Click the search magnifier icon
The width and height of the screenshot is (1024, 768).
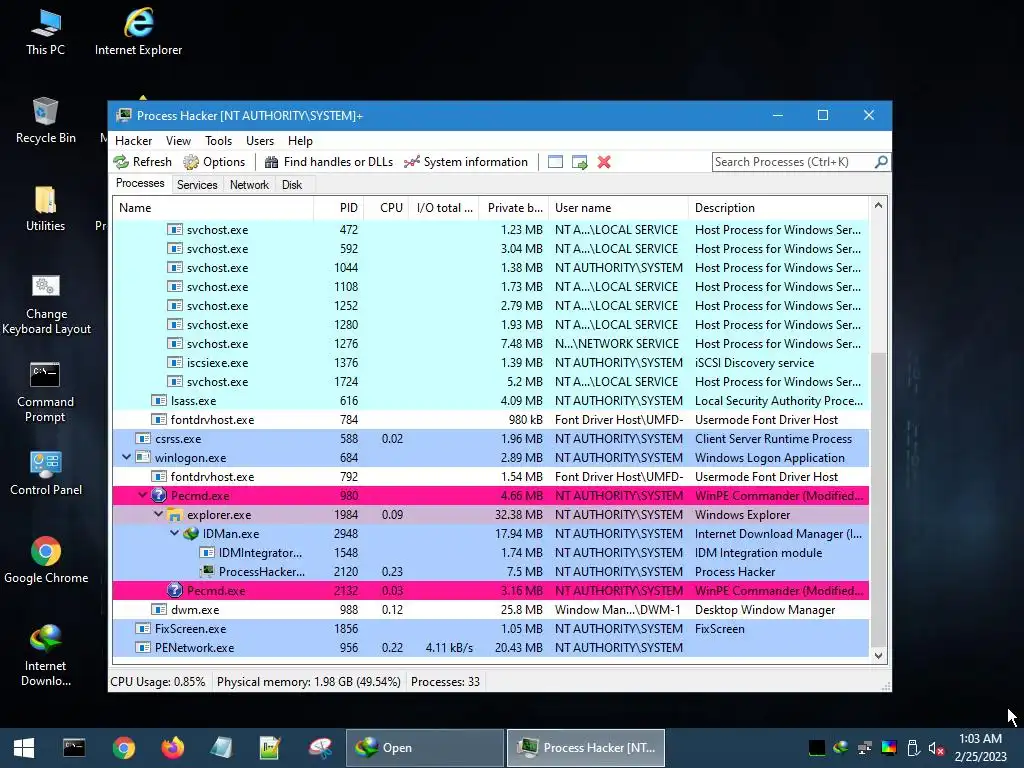click(881, 161)
